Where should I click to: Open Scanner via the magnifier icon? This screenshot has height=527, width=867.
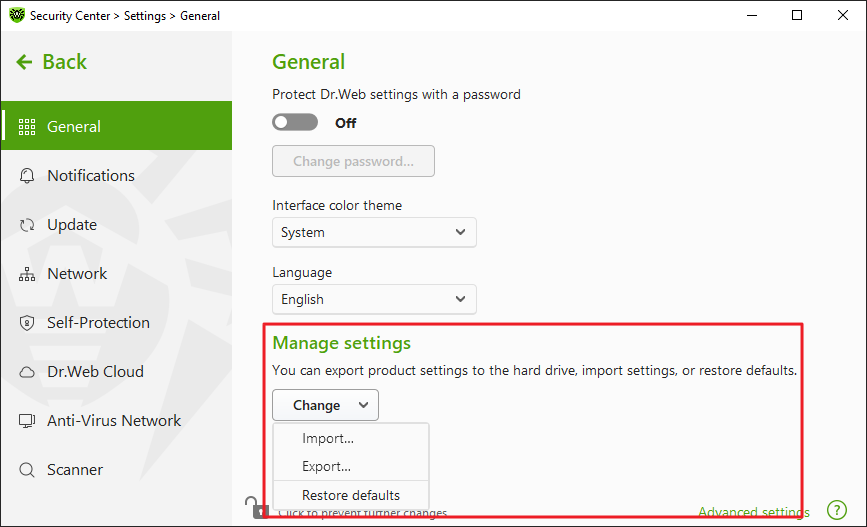pyautogui.click(x=27, y=470)
